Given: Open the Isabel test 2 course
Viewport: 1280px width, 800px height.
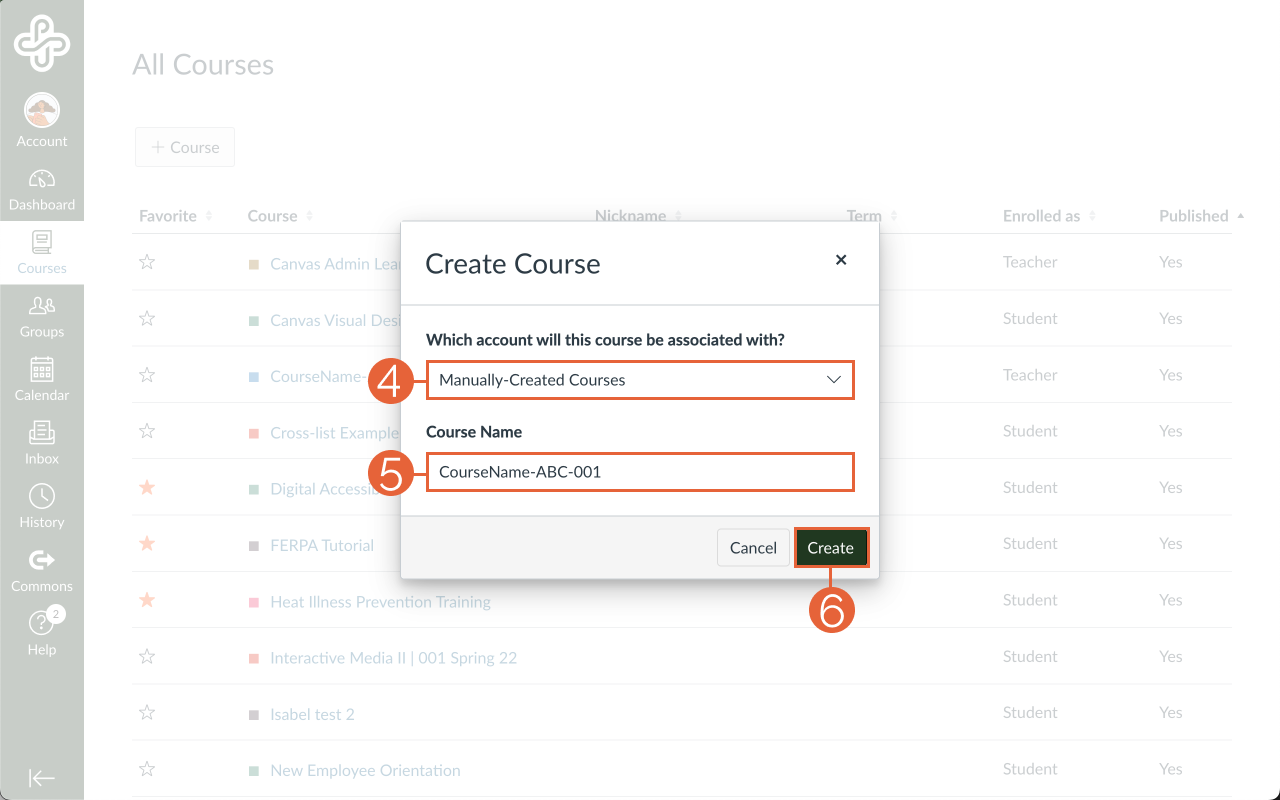Looking at the screenshot, I should tap(312, 714).
